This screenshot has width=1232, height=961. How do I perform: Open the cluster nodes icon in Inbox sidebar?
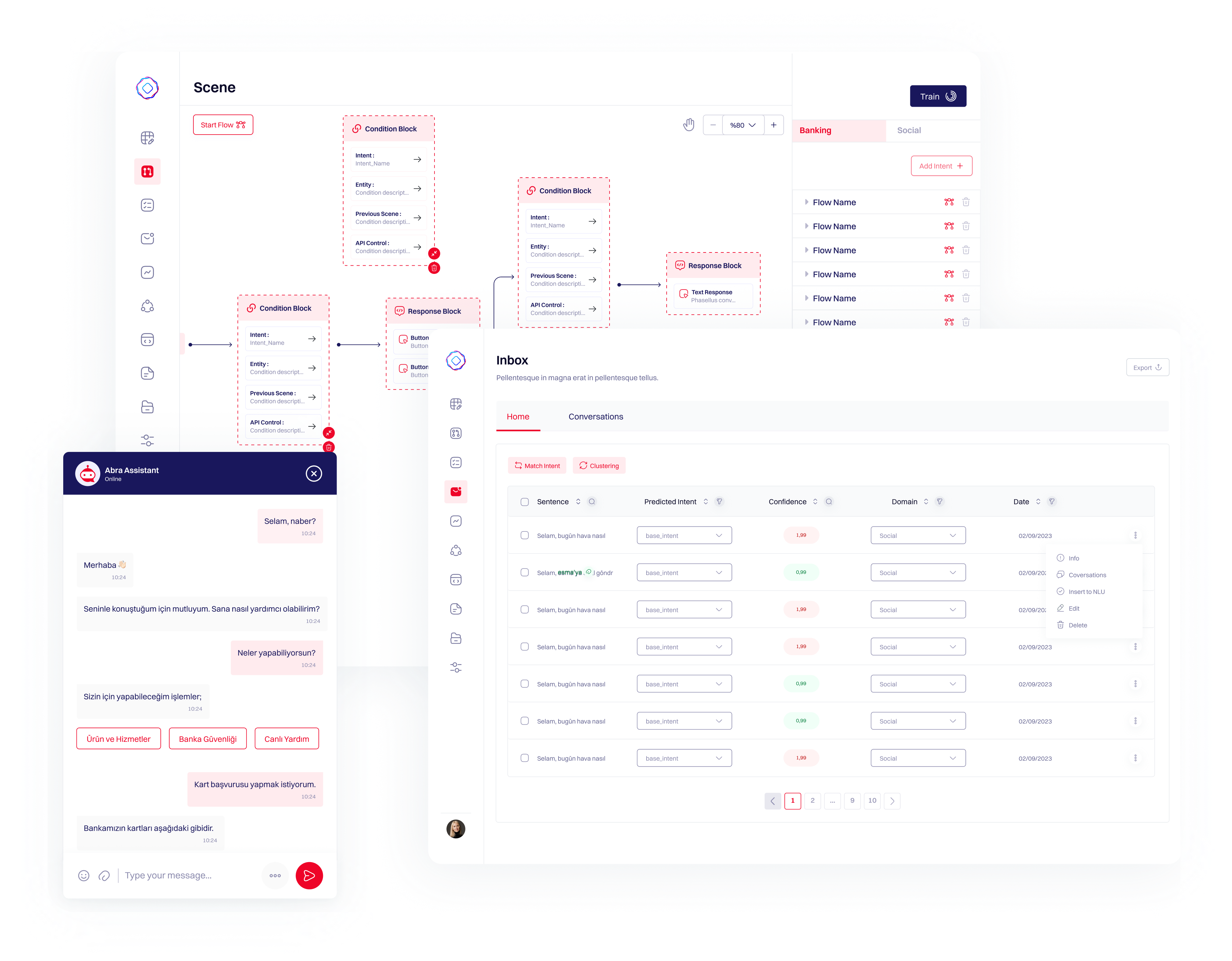pyautogui.click(x=456, y=551)
